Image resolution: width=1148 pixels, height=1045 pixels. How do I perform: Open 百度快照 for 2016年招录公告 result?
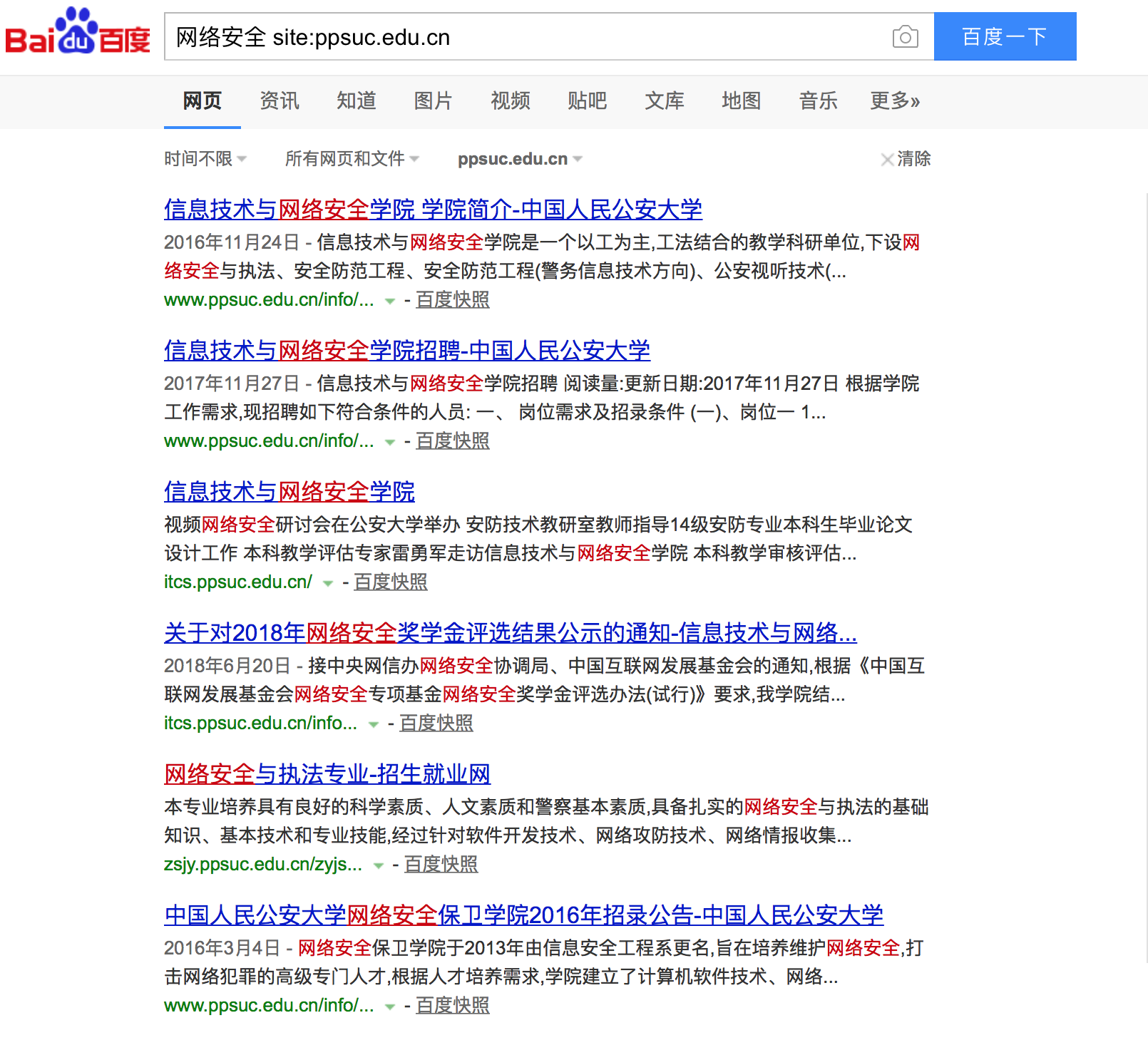[453, 1006]
